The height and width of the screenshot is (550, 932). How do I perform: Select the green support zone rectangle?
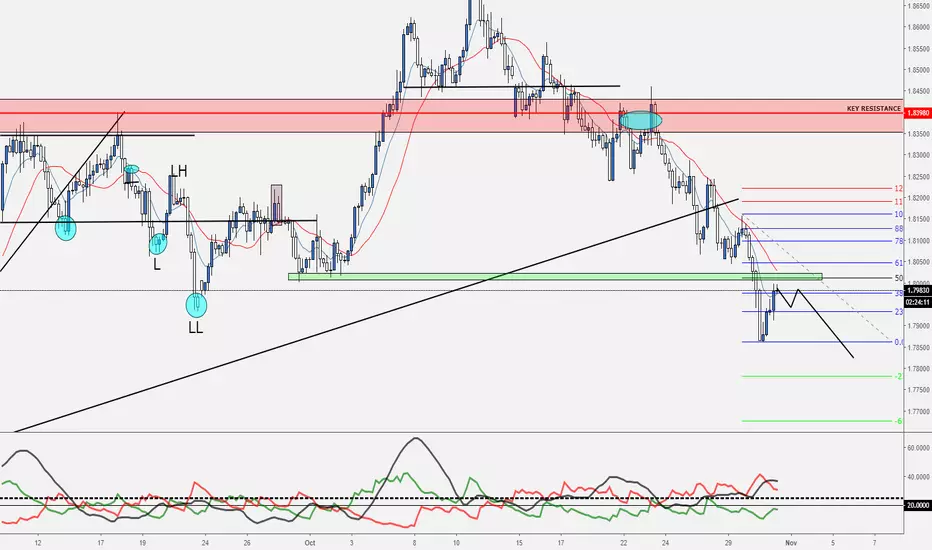click(x=555, y=276)
